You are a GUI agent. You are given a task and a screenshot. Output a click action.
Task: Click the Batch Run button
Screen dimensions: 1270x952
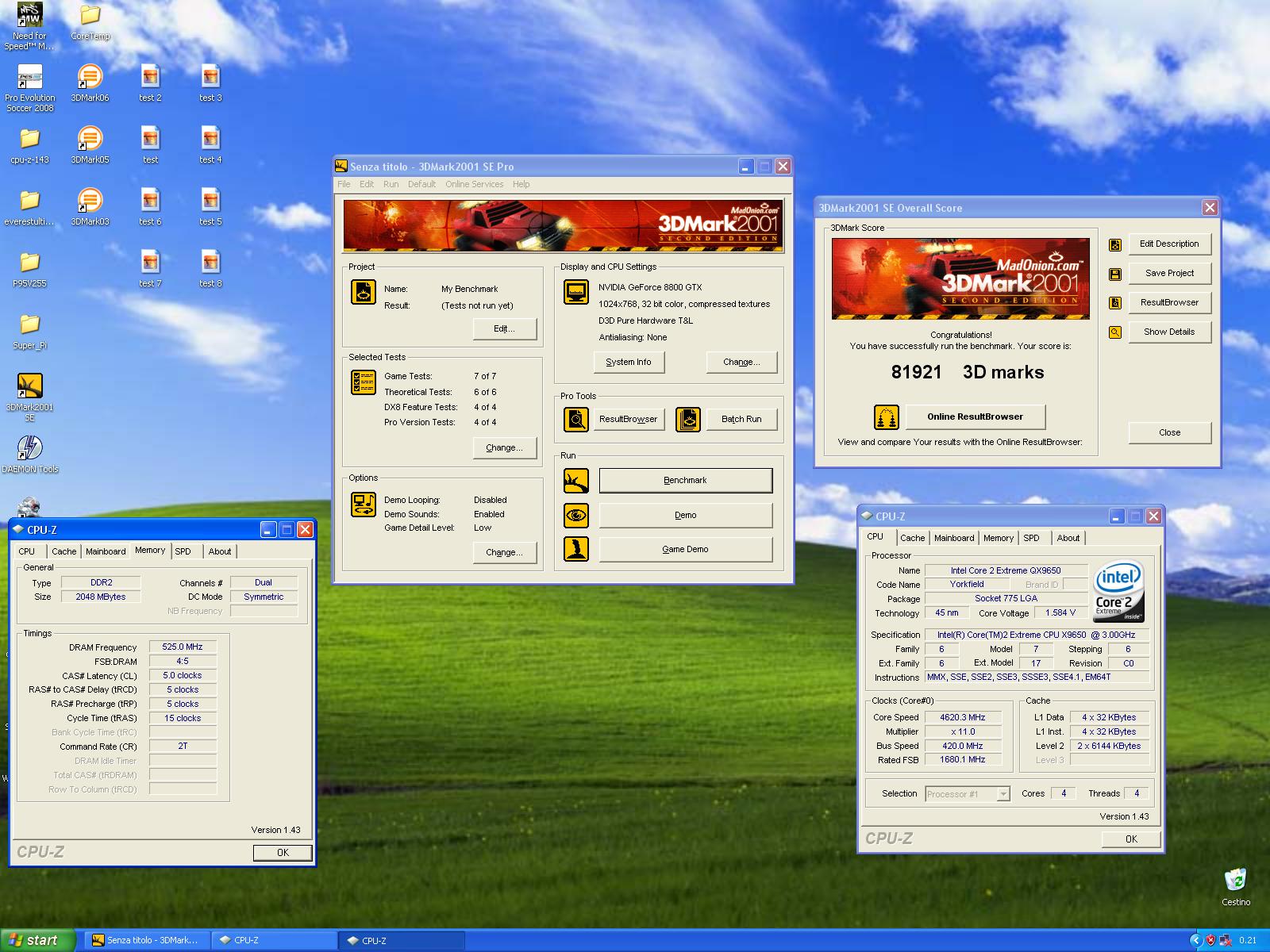[x=741, y=420]
